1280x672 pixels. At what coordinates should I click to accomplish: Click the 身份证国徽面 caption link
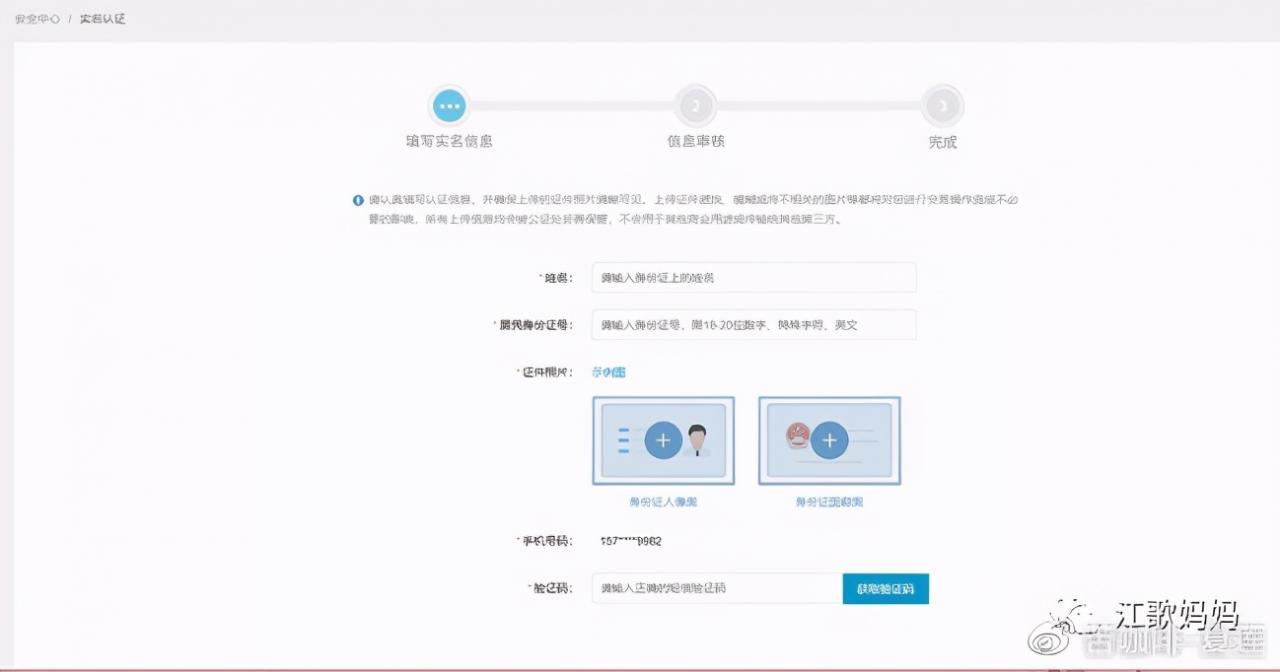tap(829, 500)
